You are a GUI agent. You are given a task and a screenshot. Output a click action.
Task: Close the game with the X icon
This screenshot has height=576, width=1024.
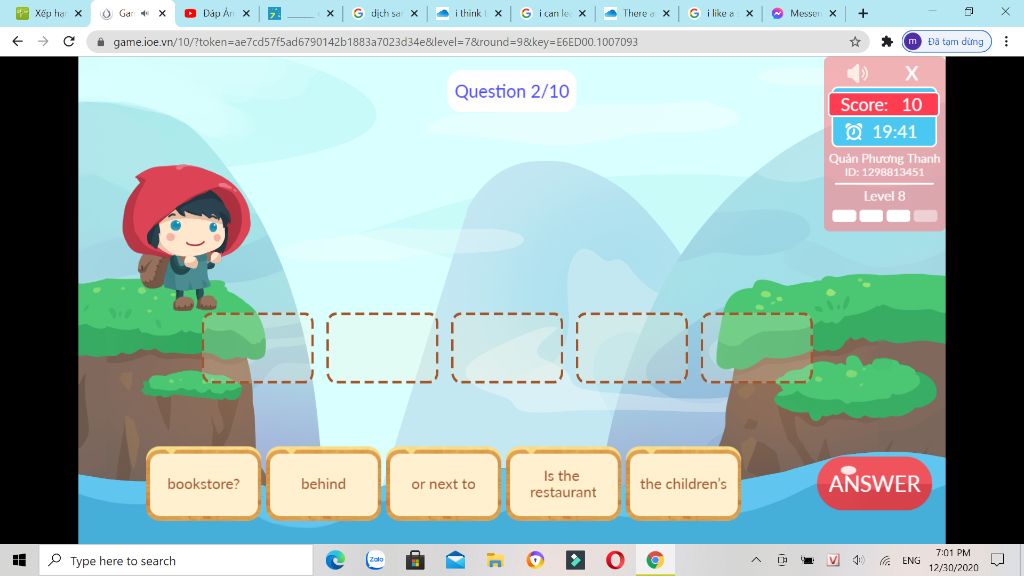pos(912,73)
